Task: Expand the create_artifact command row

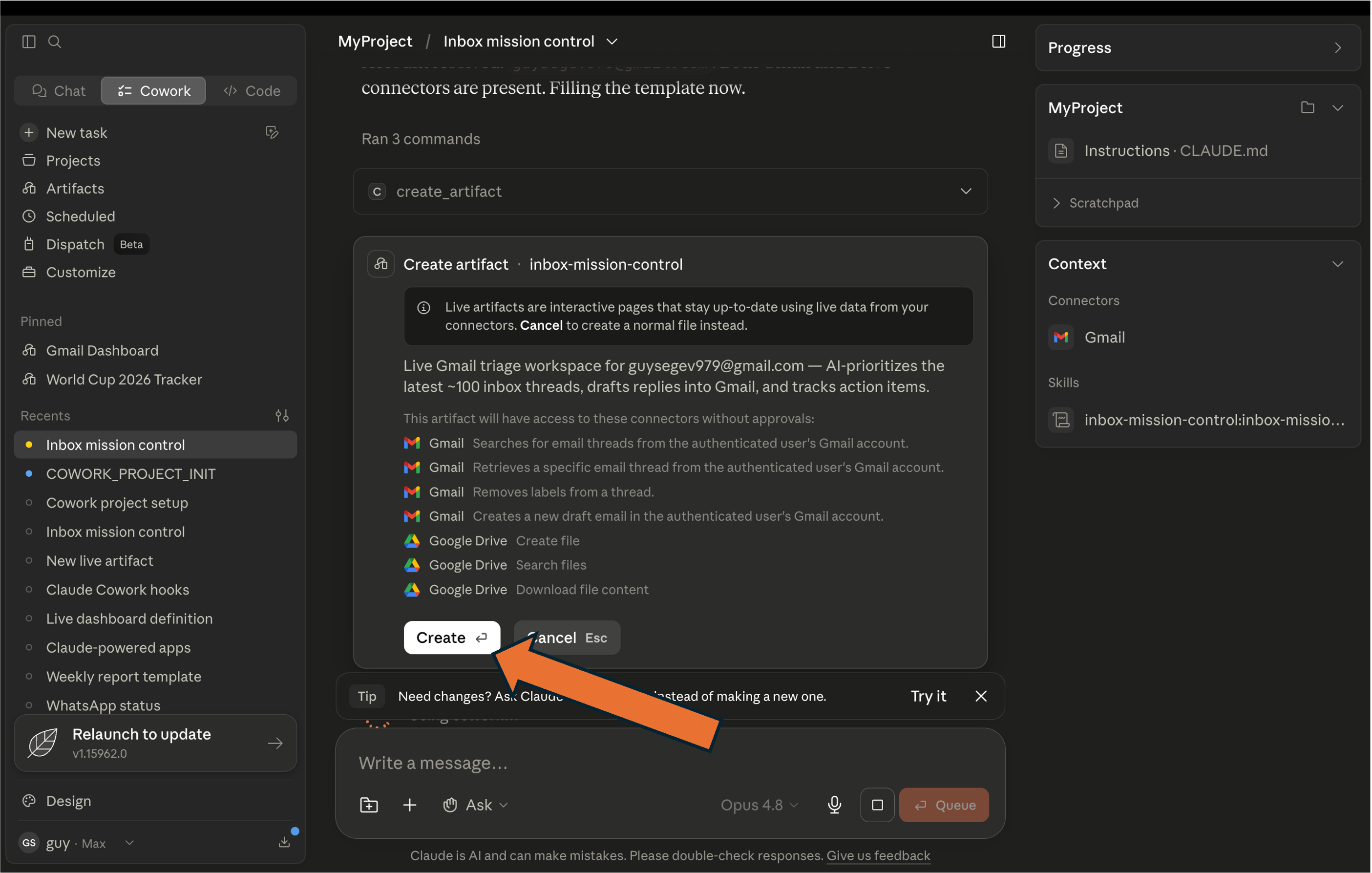Action: coord(670,192)
